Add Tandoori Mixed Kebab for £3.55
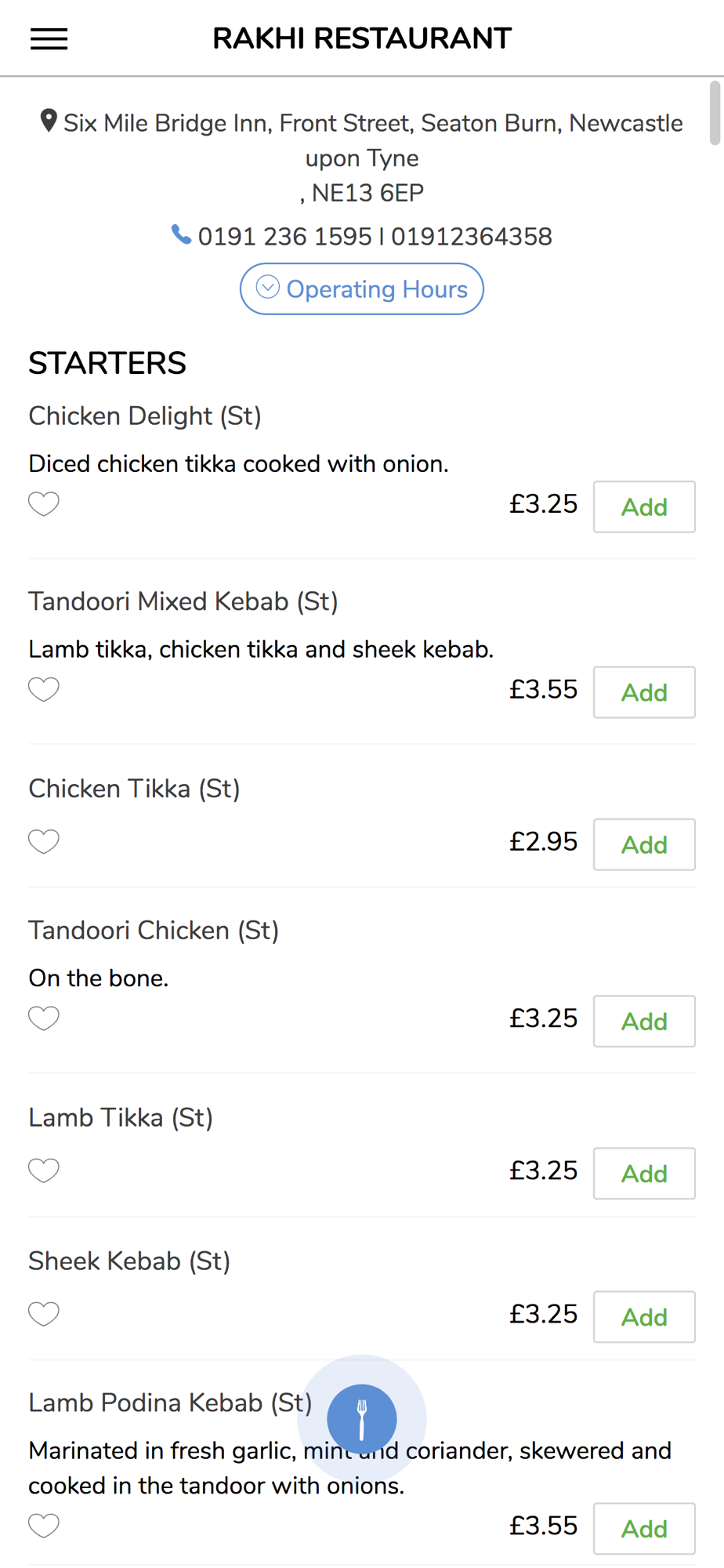 coord(644,692)
